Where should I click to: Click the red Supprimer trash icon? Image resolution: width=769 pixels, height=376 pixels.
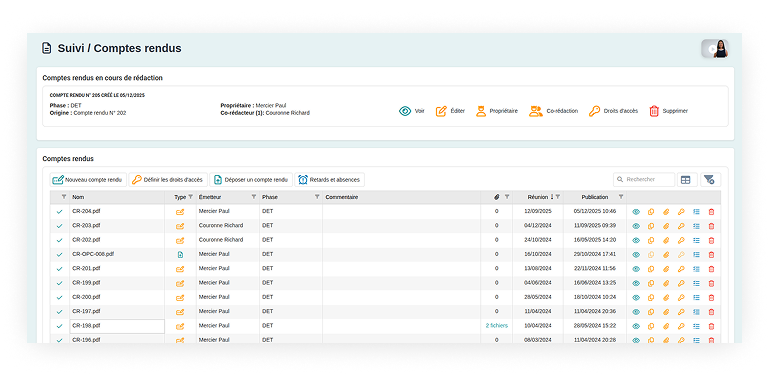click(654, 111)
